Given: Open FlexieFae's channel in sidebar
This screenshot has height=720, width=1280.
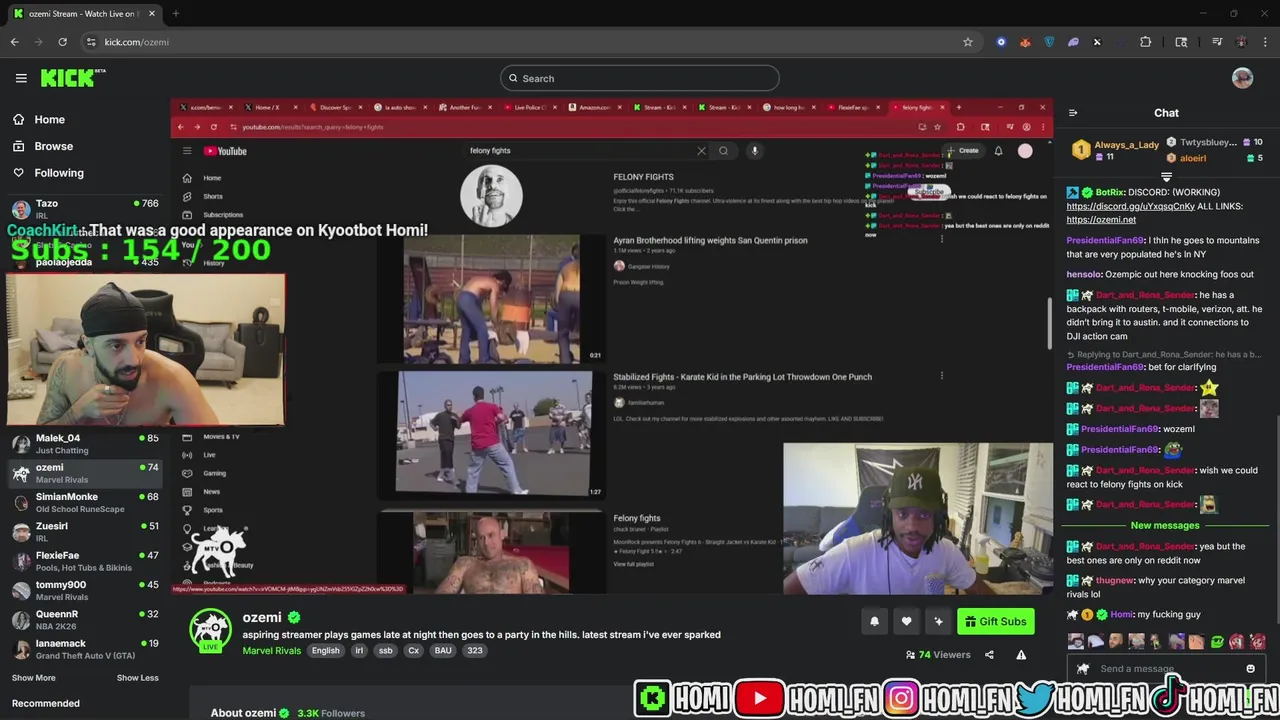Looking at the screenshot, I should pyautogui.click(x=85, y=561).
